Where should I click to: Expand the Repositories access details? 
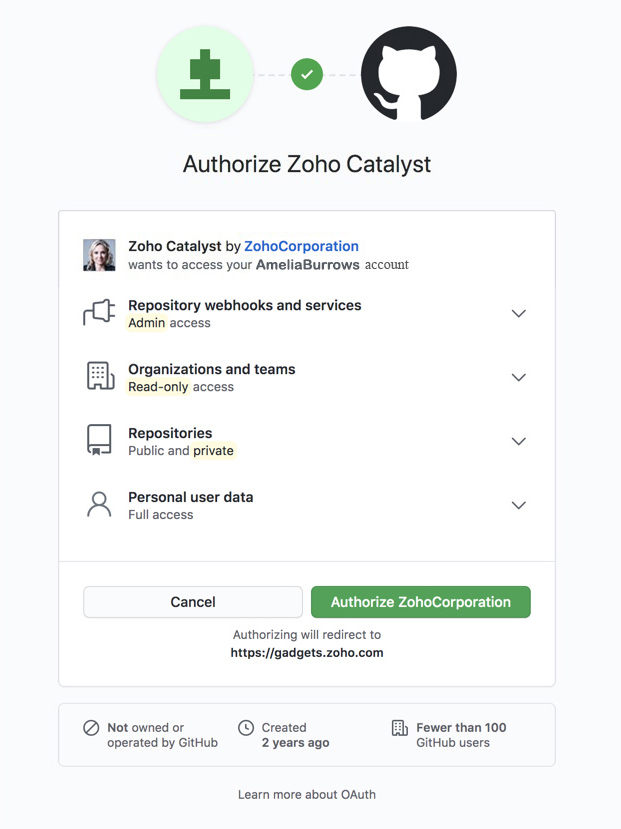[518, 441]
